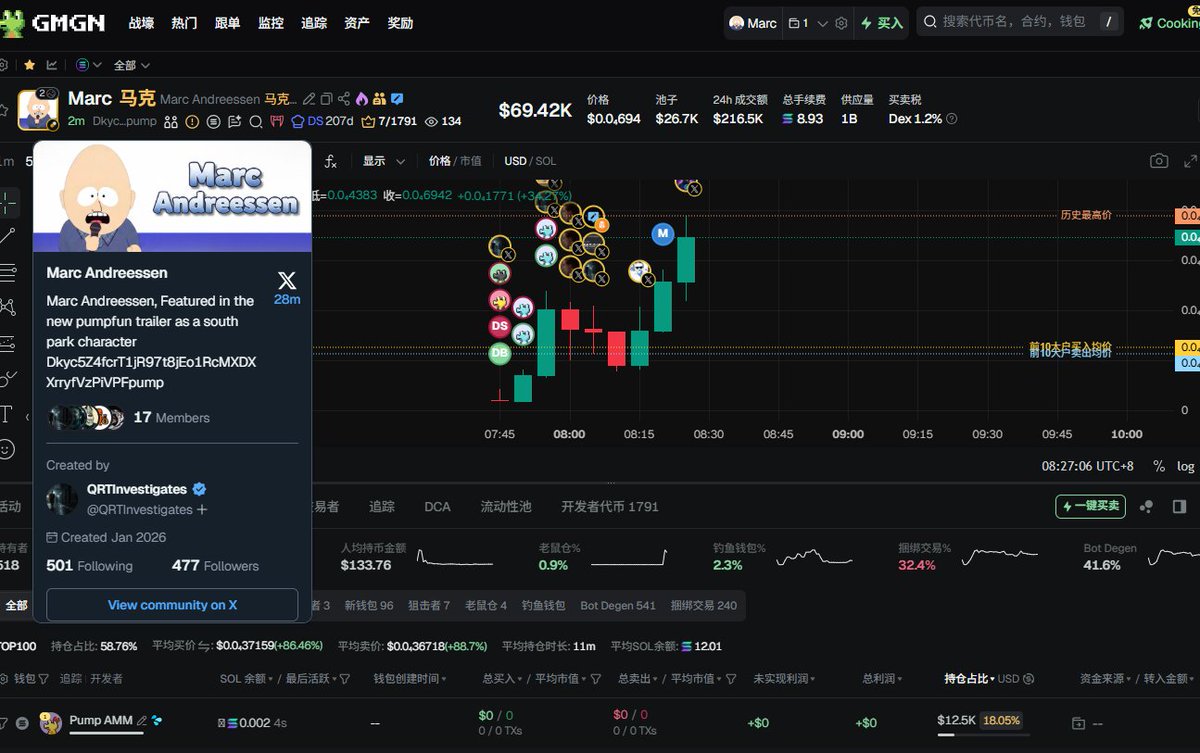Open the Cooking rocket link
Image resolution: width=1200 pixels, height=753 pixels.
pyautogui.click(x=1169, y=23)
